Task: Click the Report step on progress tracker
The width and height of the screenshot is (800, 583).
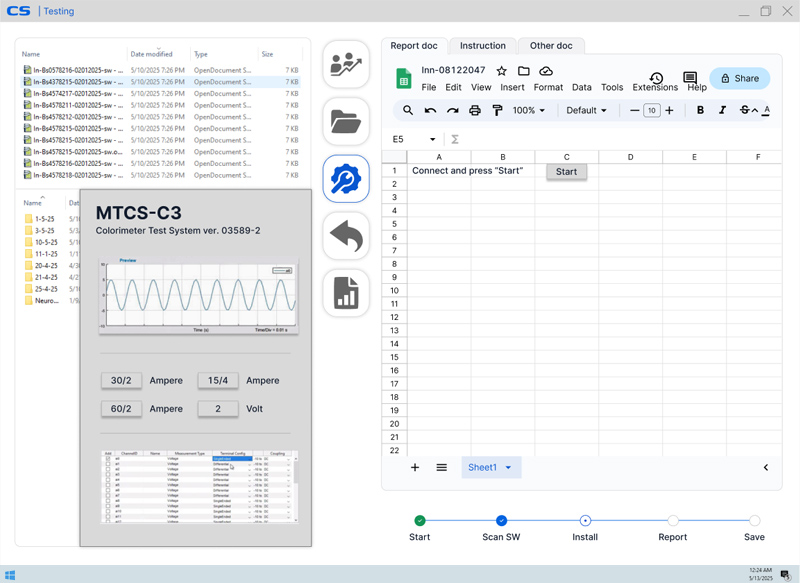Action: click(673, 521)
